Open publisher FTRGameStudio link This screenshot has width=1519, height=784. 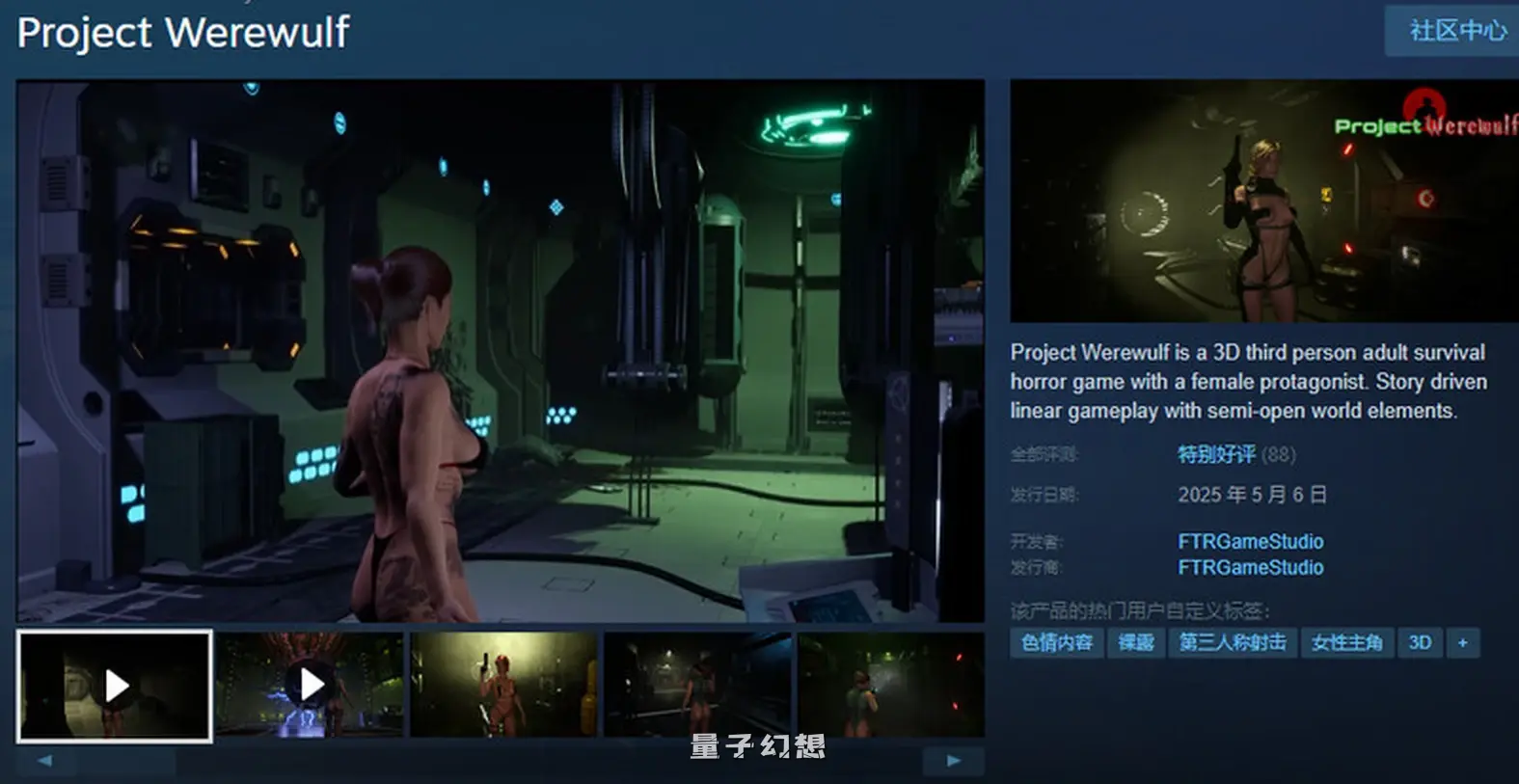pos(1250,568)
